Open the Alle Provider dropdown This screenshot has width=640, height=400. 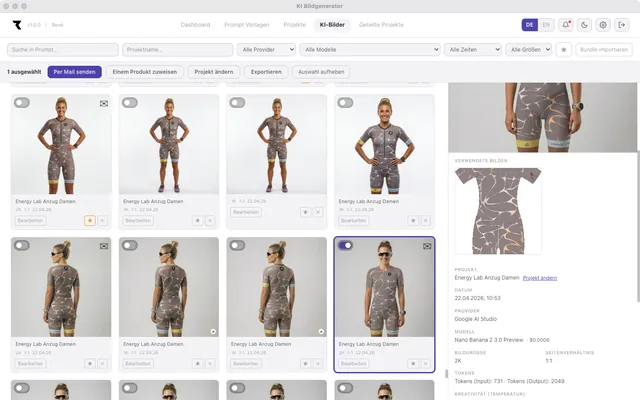pos(266,50)
